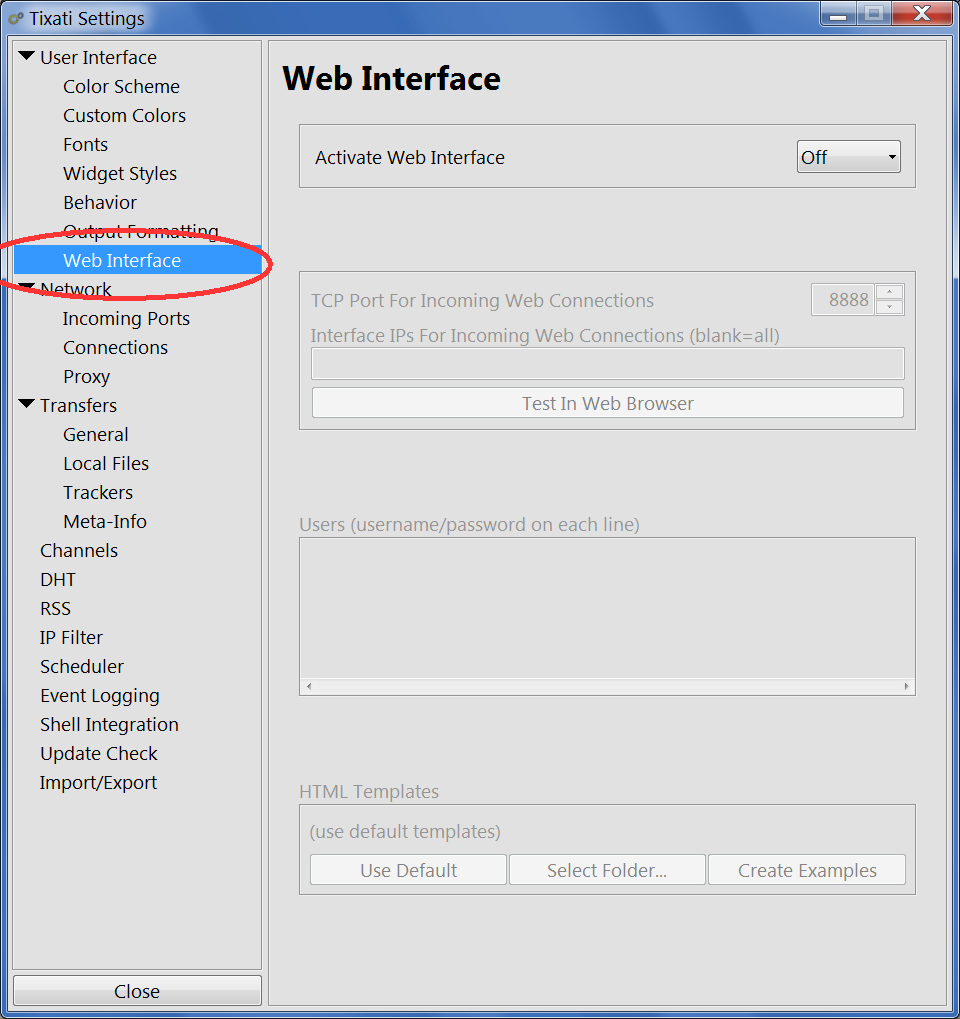Open RSS settings page

pyautogui.click(x=55, y=609)
